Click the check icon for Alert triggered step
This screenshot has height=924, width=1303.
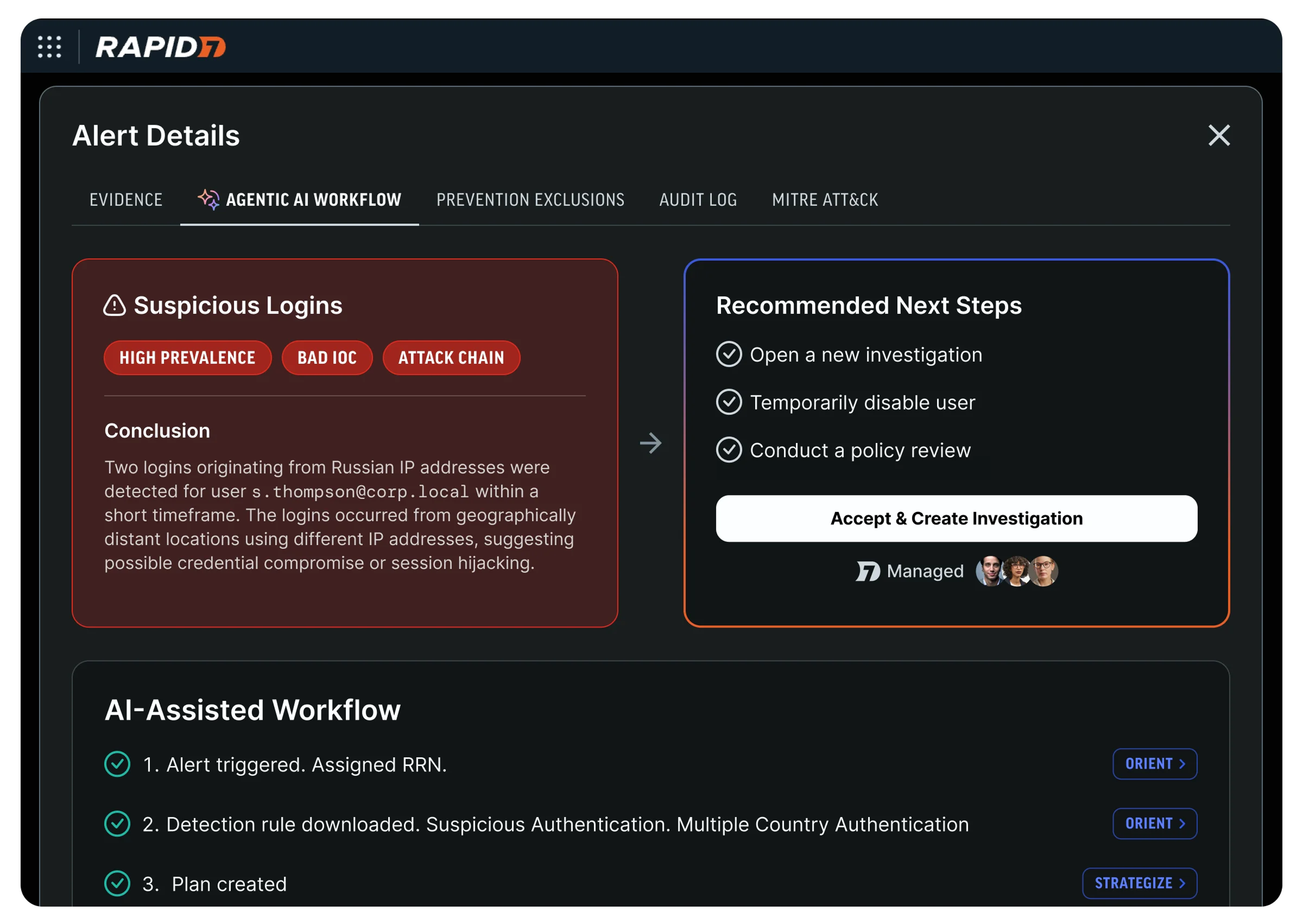tap(117, 764)
